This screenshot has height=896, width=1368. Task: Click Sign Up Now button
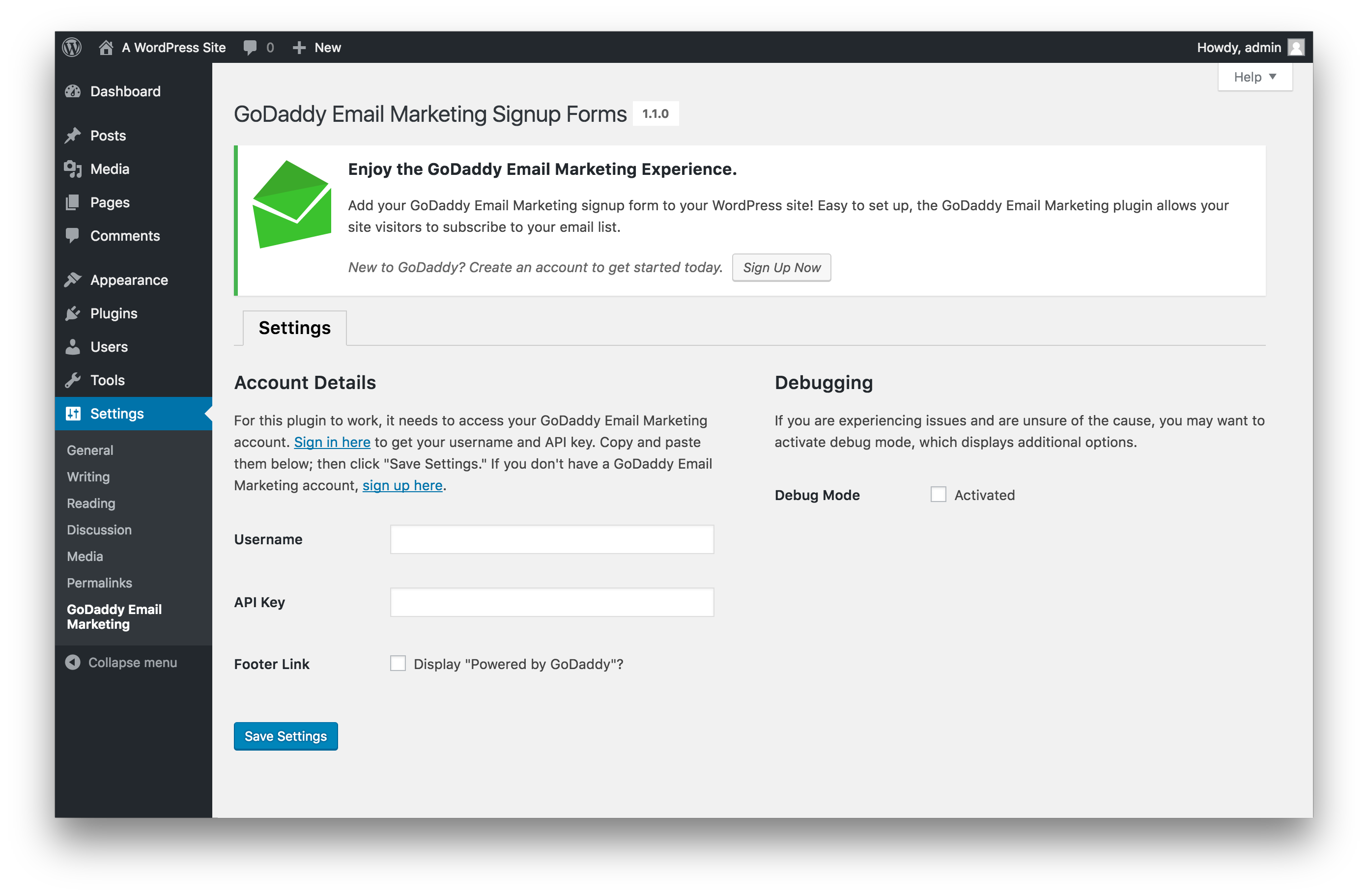783,267
